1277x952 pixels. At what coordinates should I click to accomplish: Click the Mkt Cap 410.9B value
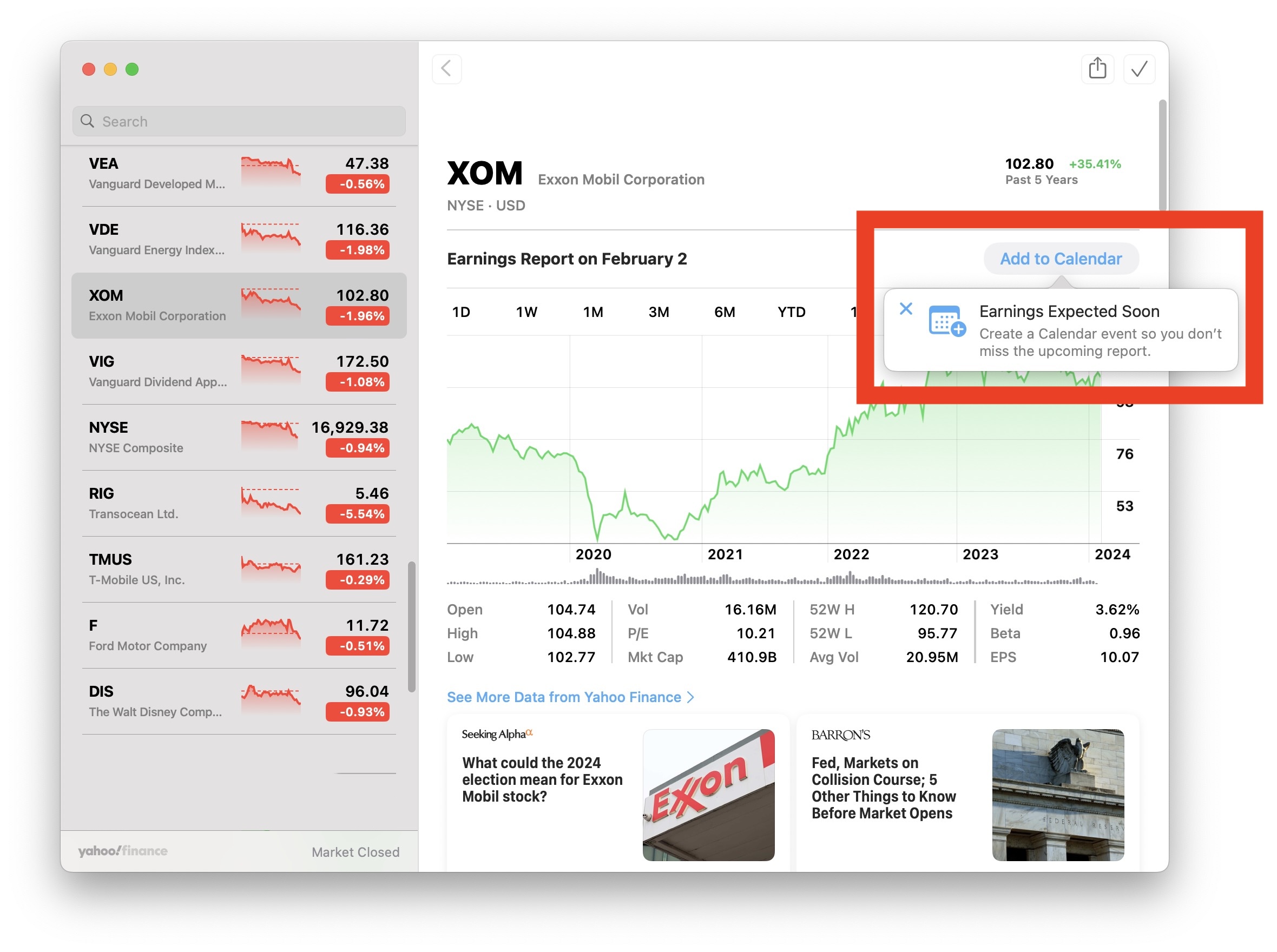(x=751, y=657)
